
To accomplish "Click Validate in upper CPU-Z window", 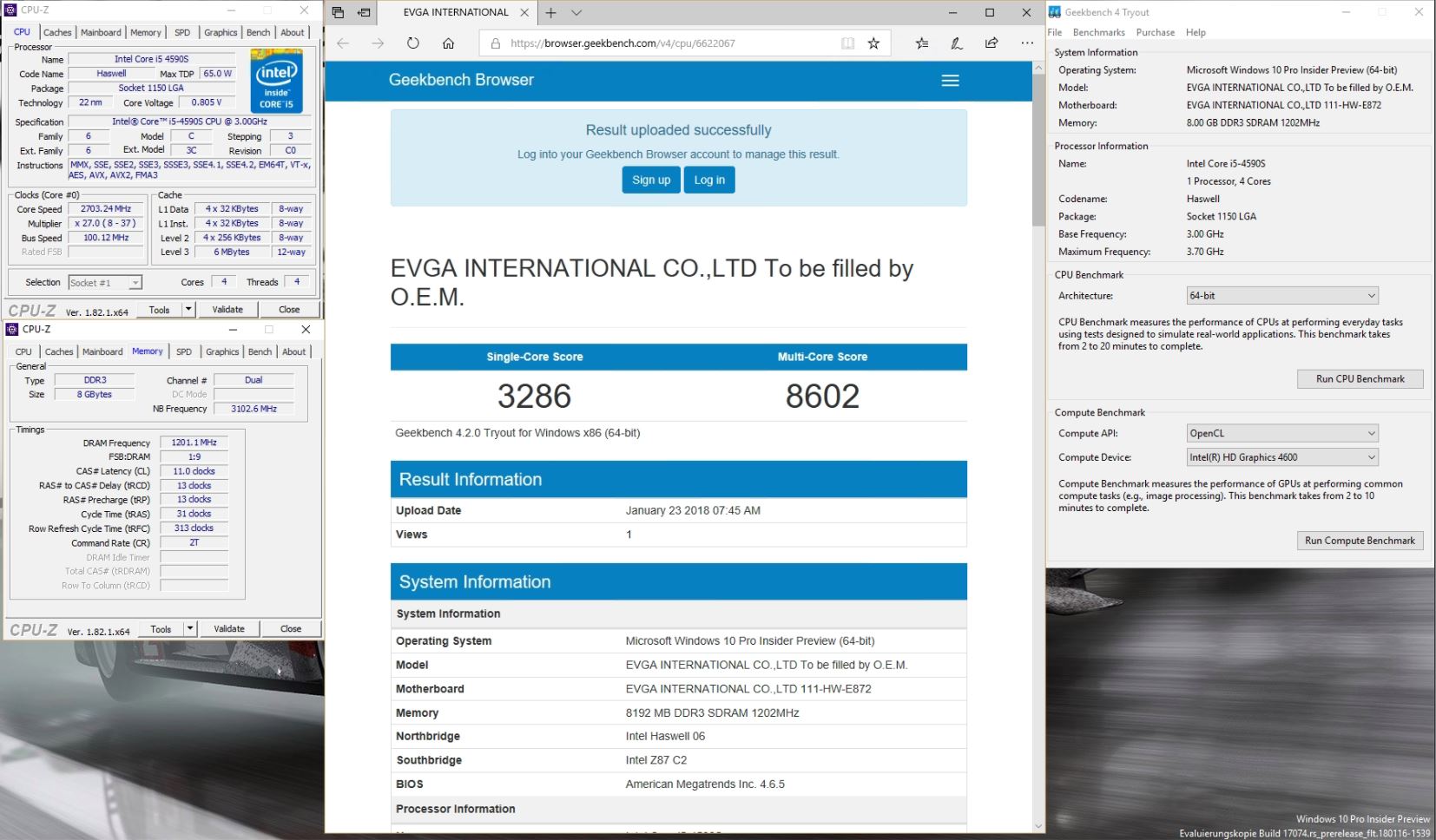I will 227,310.
